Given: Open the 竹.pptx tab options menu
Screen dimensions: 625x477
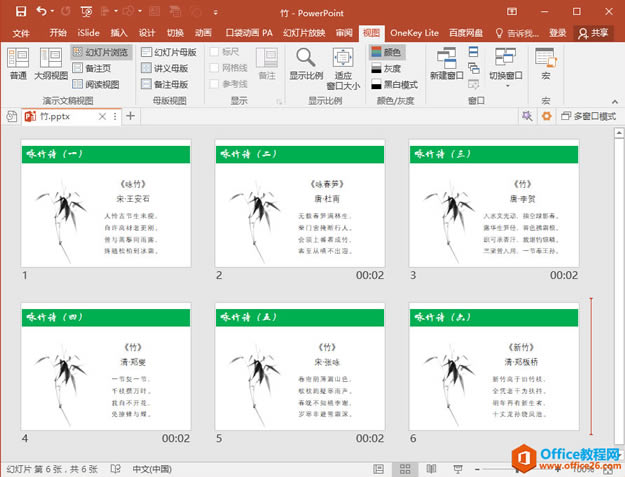Looking at the screenshot, I should pyautogui.click(x=115, y=116).
